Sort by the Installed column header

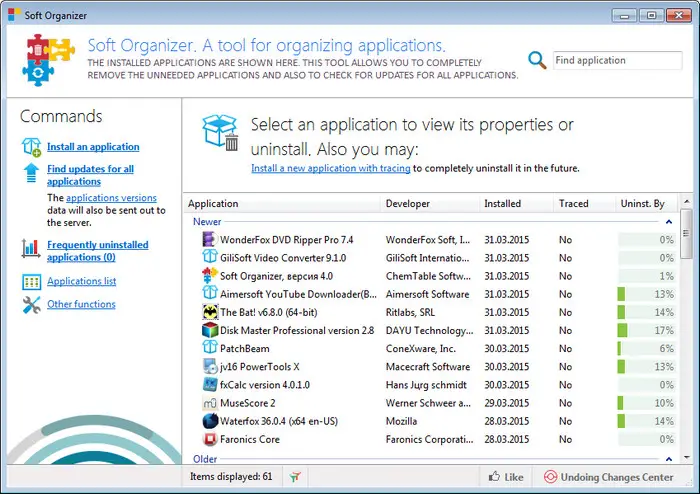517,203
